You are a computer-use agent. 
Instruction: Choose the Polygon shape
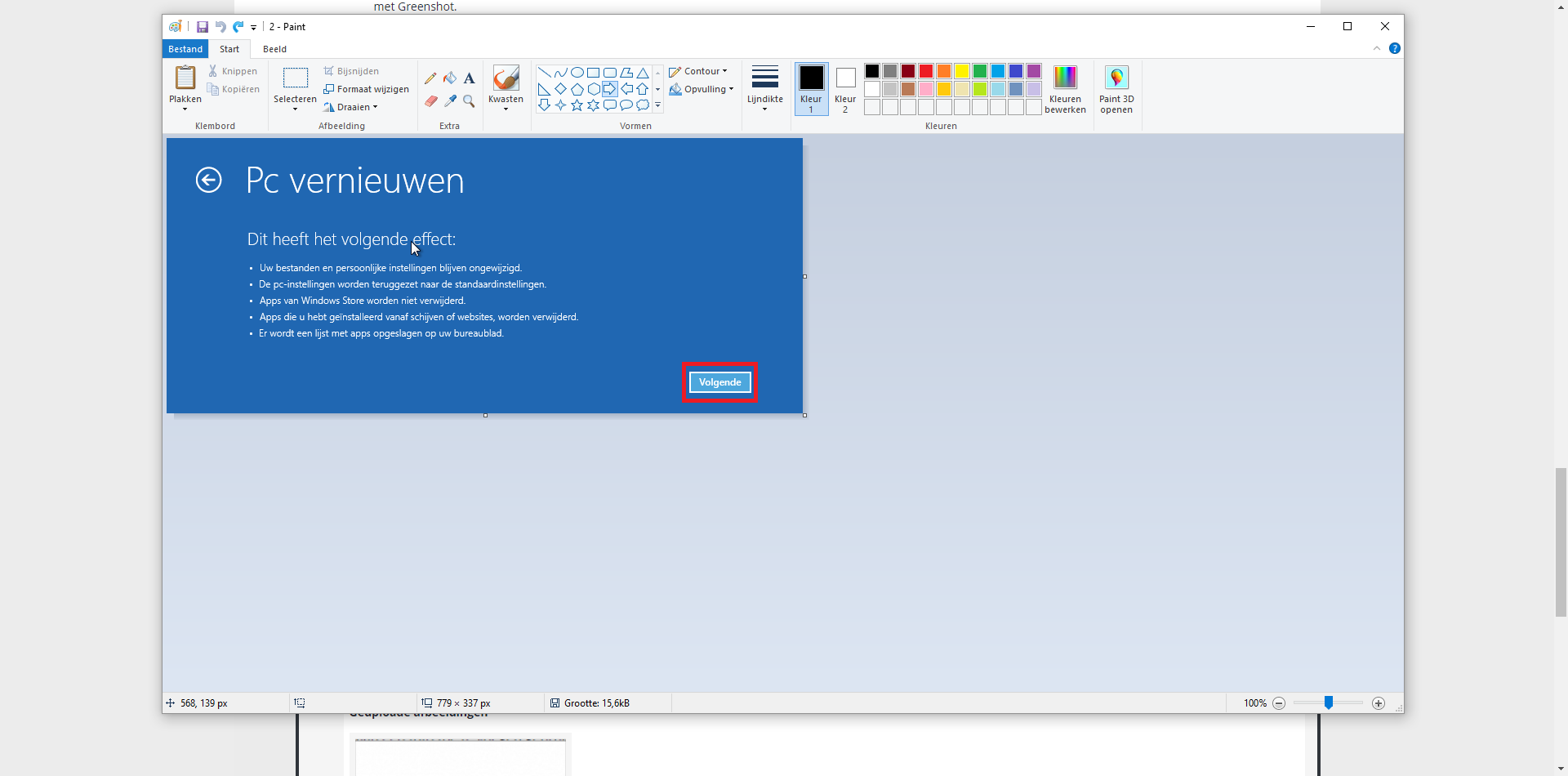coord(626,73)
